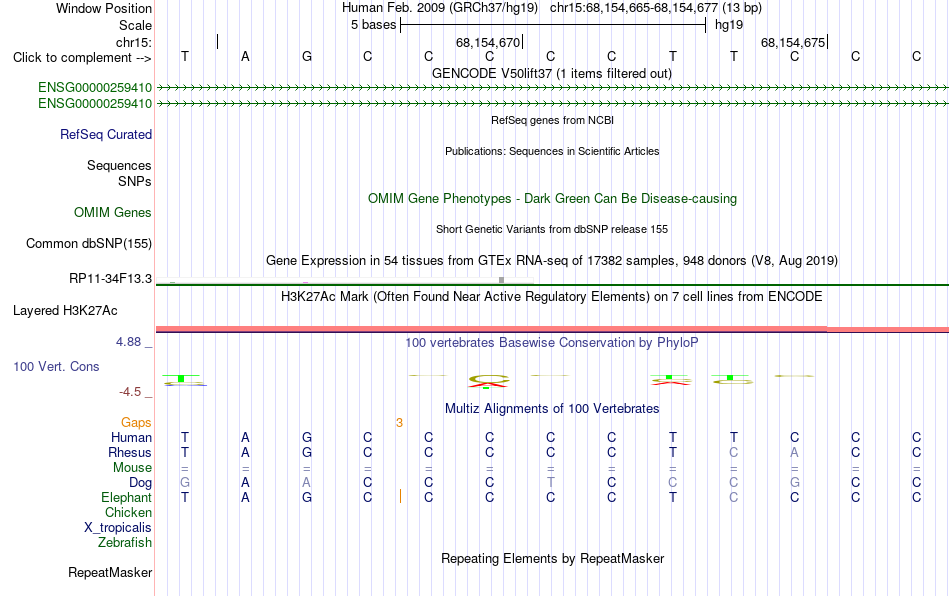Click the SNPs track label
The image size is (950, 596).
click(x=135, y=181)
